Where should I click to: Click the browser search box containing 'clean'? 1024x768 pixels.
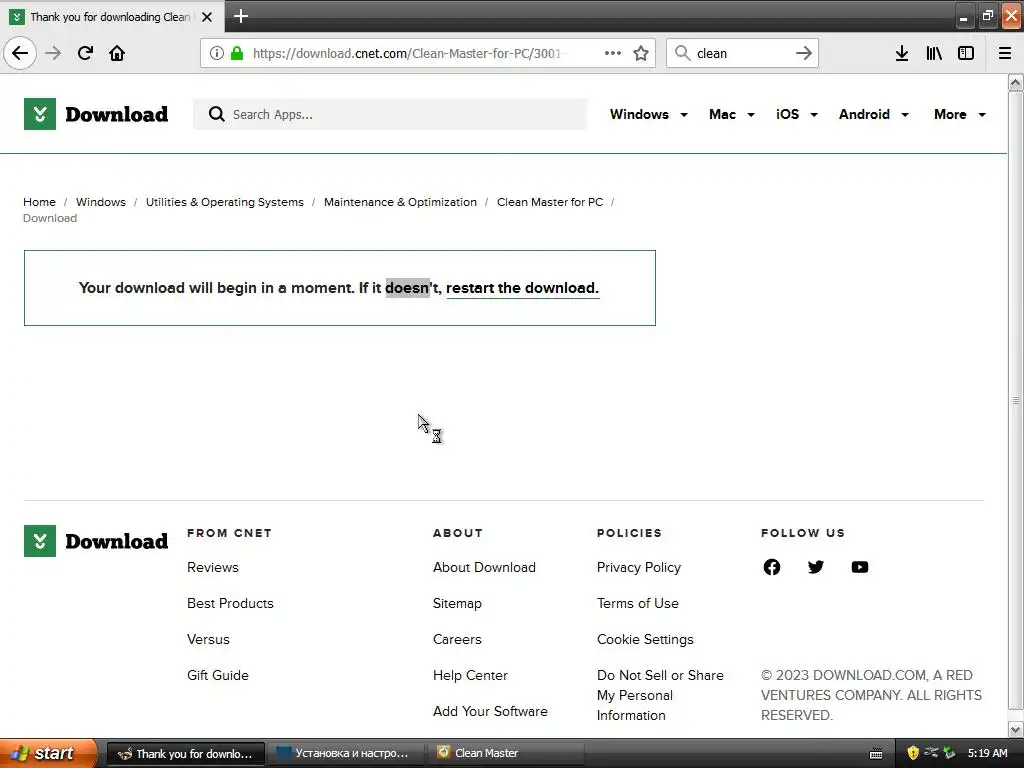(743, 53)
